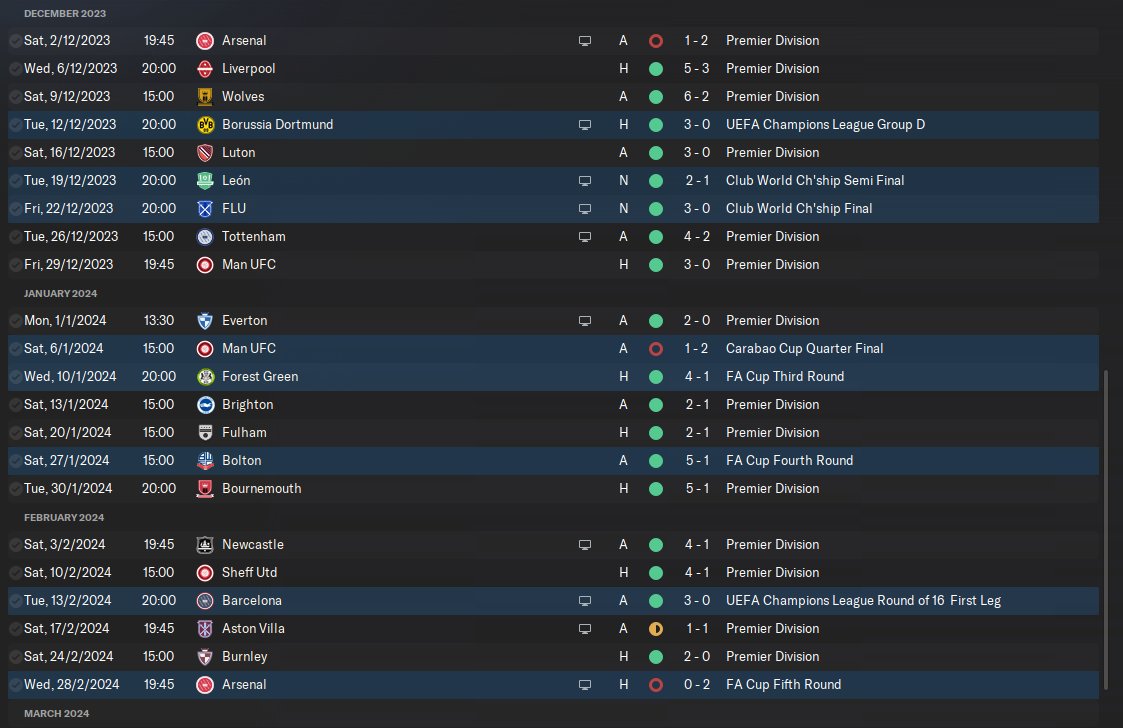This screenshot has width=1123, height=728.
Task: Toggle check mark for Burnley 24/2/2024 fixture
Action: pyautogui.click(x=15, y=657)
